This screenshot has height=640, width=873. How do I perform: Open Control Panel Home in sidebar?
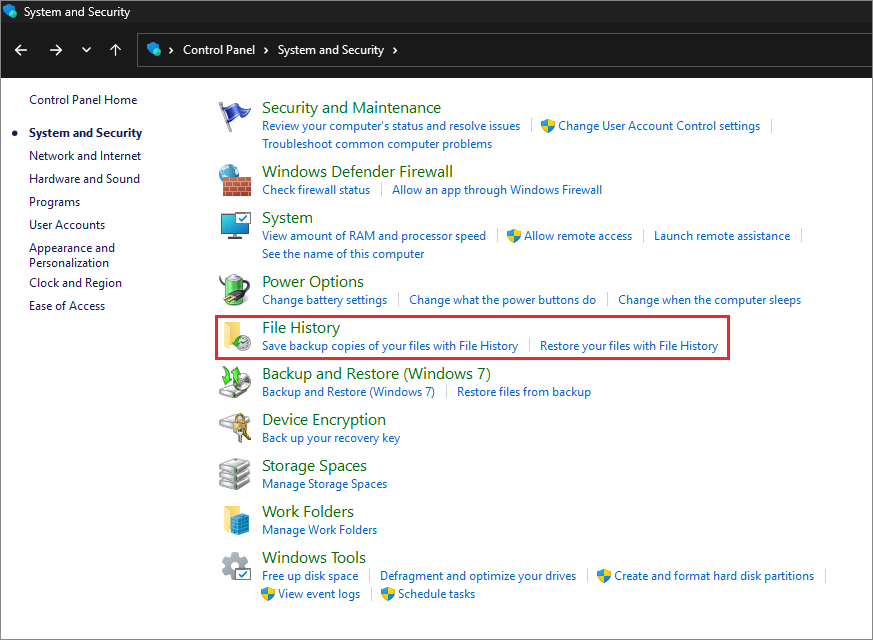pos(83,100)
